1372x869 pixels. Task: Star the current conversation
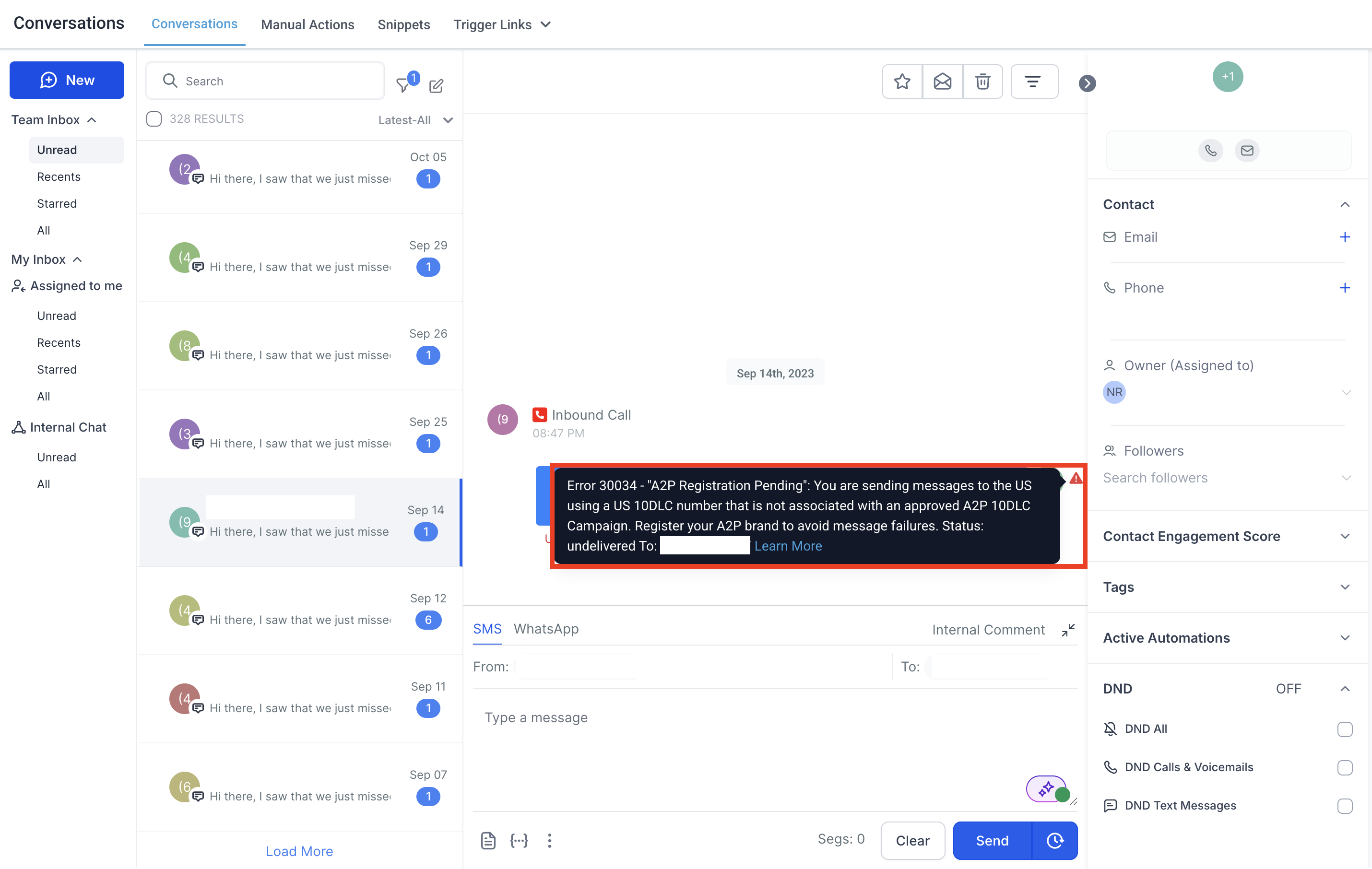click(x=902, y=82)
